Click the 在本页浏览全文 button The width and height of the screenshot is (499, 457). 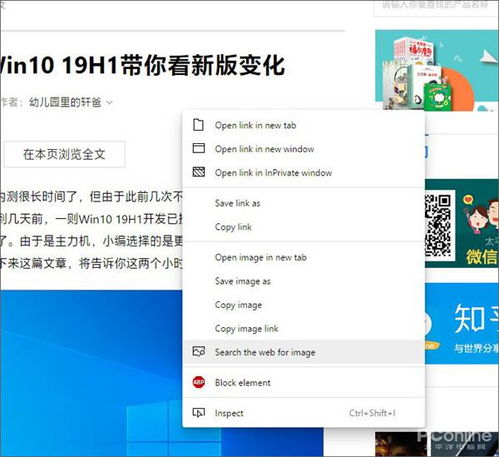pos(64,154)
